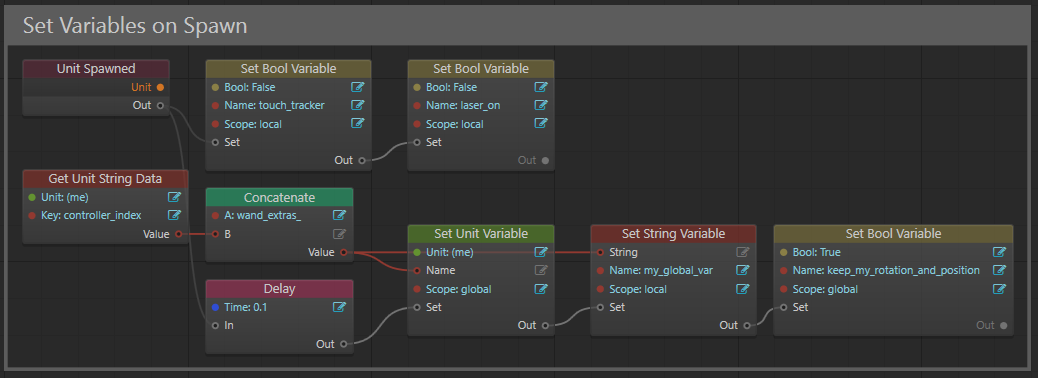Select the Delay node header
Screen dimensions: 1038x378
279,289
